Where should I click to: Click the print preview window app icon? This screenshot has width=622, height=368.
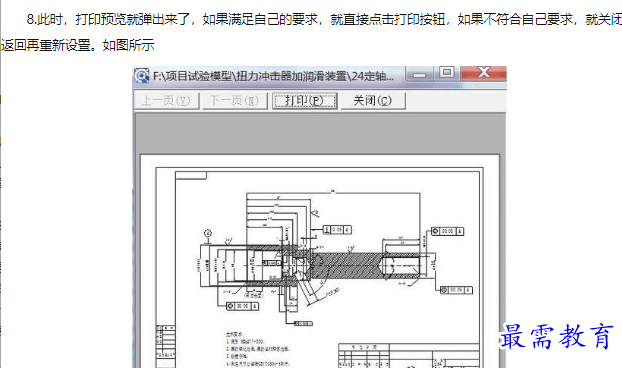pyautogui.click(x=142, y=75)
